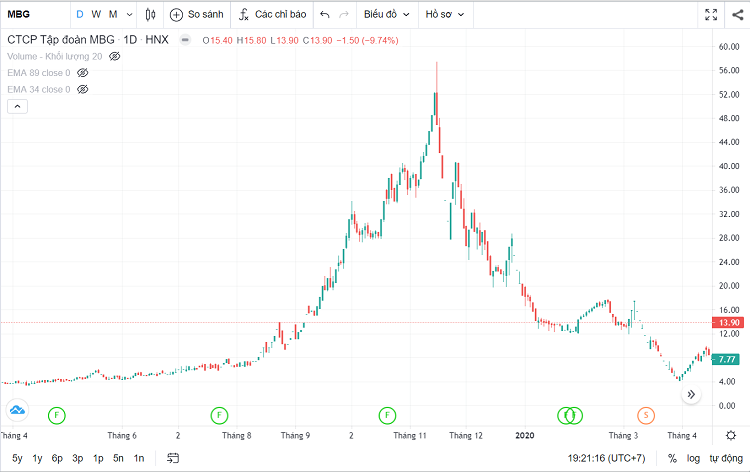Expand the Biểu đồ dropdown
The image size is (750, 472).
(x=385, y=15)
